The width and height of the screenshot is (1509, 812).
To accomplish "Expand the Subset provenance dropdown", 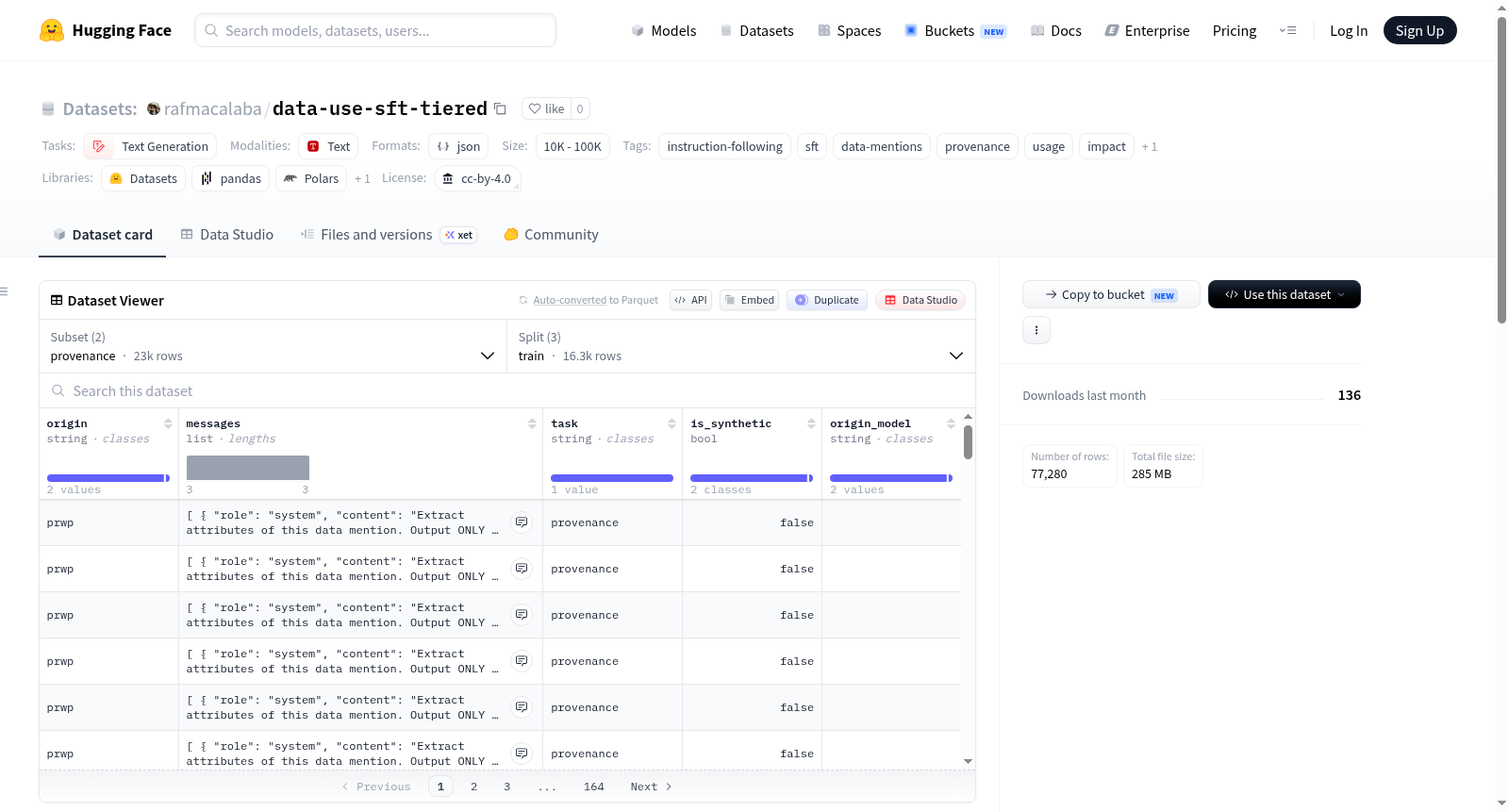I will tap(273, 346).
